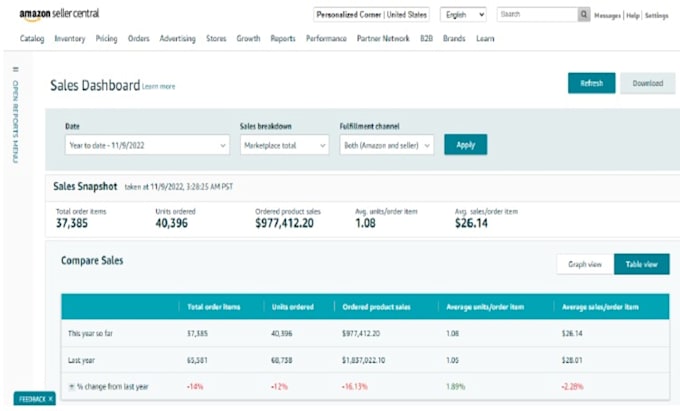Focus the Search input field
This screenshot has width=680, height=411.
pyautogui.click(x=537, y=15)
